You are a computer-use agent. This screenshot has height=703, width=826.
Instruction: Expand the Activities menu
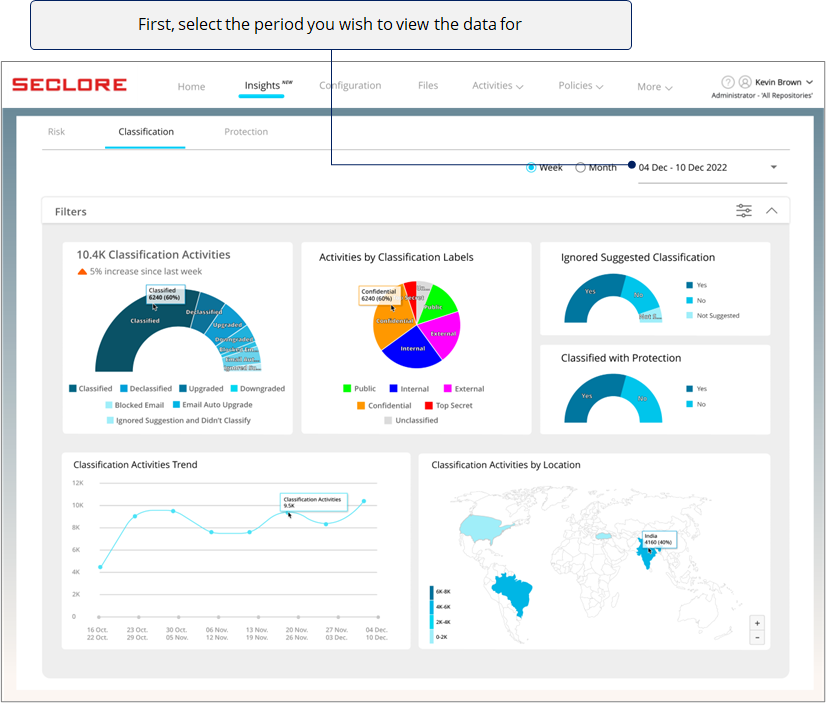click(497, 86)
